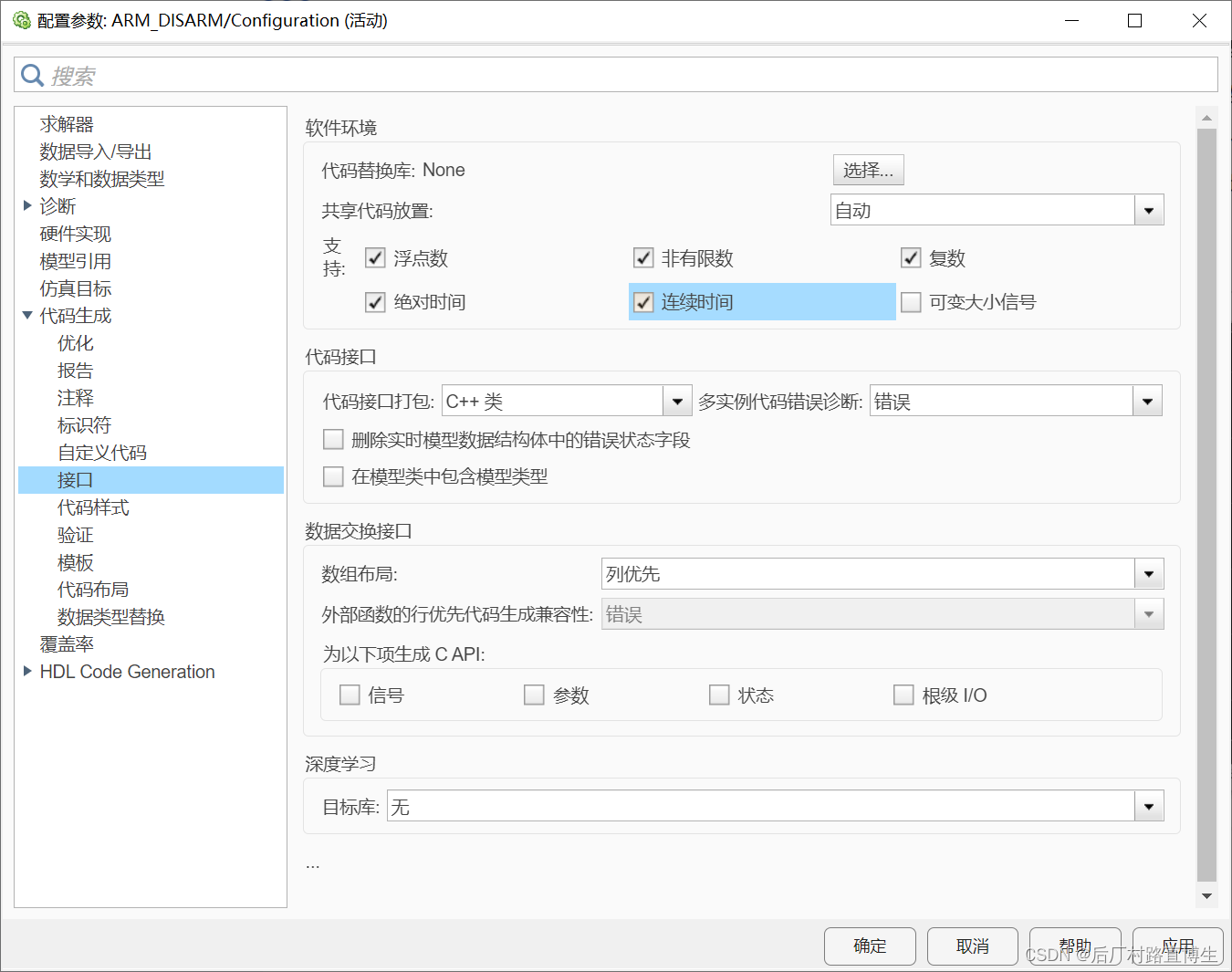The width and height of the screenshot is (1232, 972).
Task: Click the 深度学习 section heading
Action: 340,764
